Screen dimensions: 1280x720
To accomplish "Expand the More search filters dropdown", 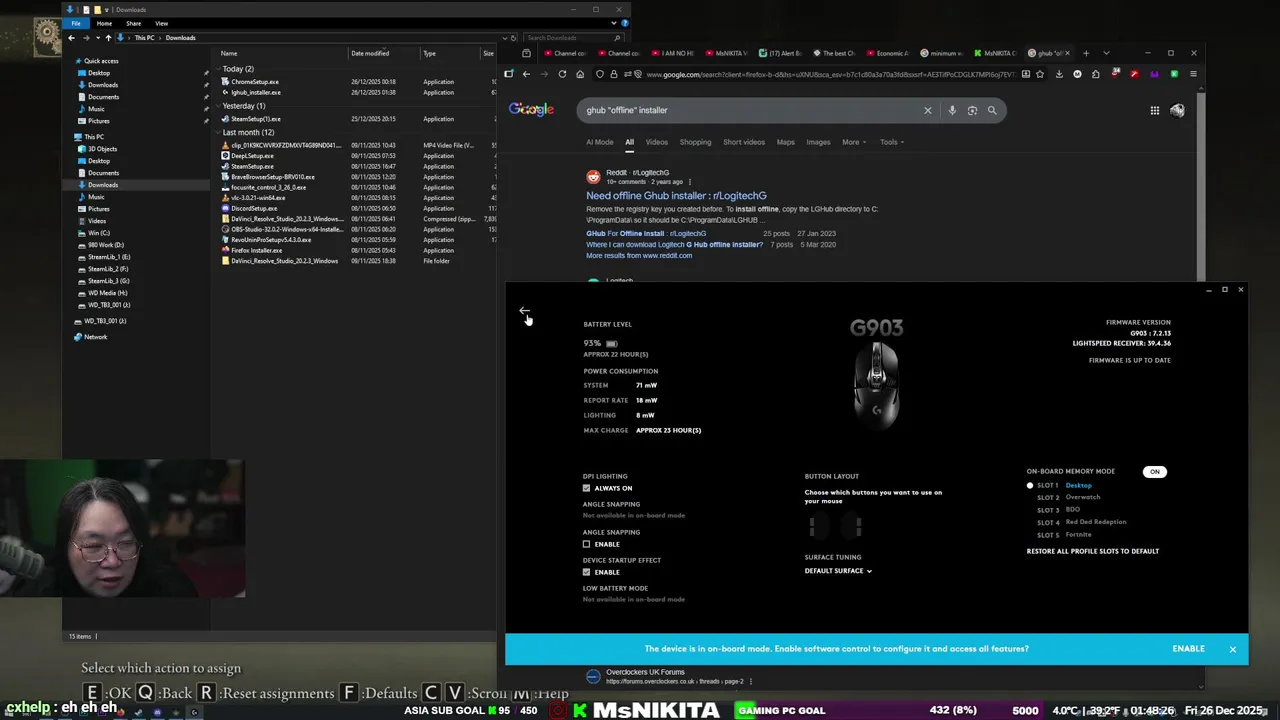I will click(854, 142).
